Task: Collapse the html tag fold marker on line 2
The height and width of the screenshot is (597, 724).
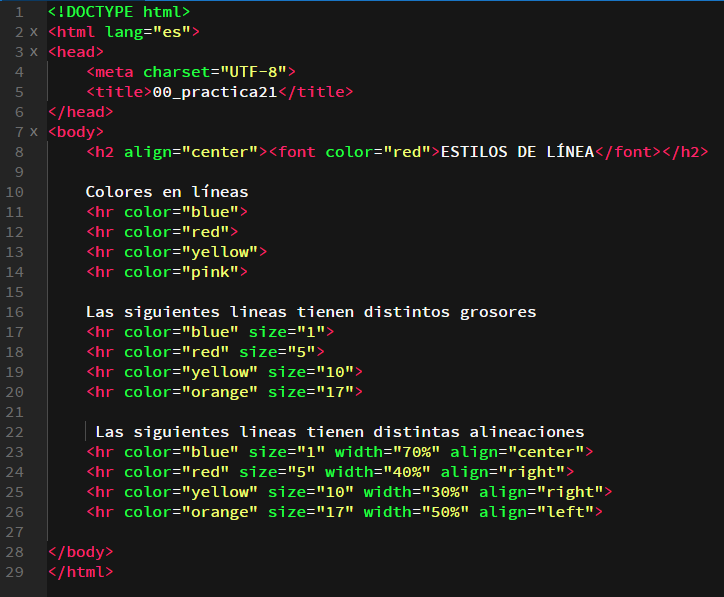Action: [x=34, y=32]
